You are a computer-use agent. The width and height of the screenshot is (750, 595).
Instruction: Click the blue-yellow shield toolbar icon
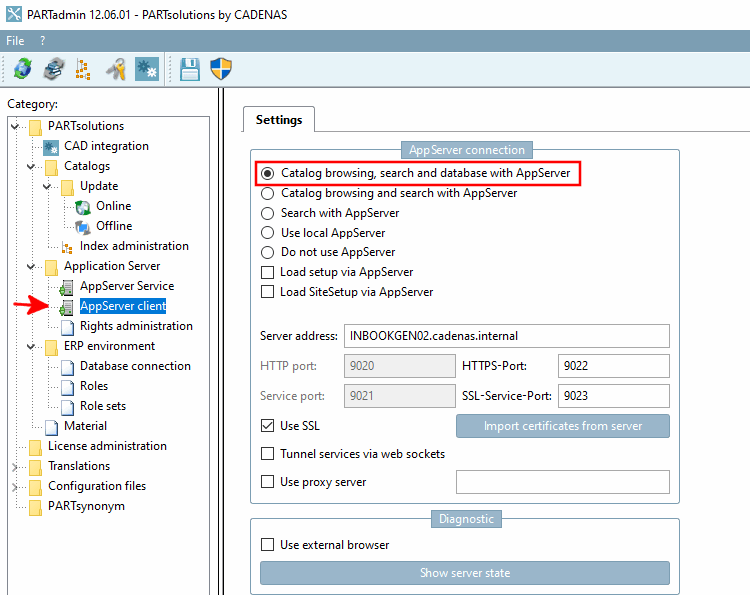tap(221, 69)
